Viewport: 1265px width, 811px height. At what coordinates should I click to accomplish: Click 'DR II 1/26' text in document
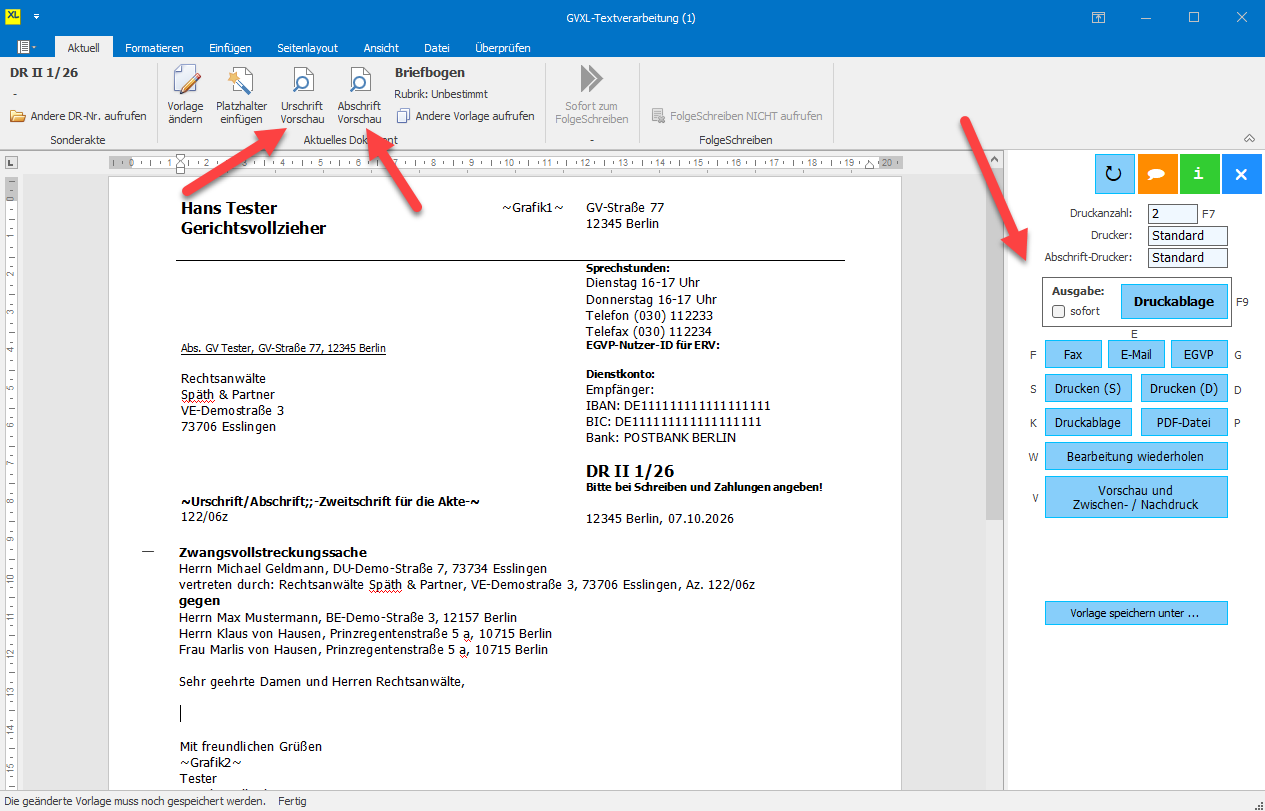[x=630, y=471]
